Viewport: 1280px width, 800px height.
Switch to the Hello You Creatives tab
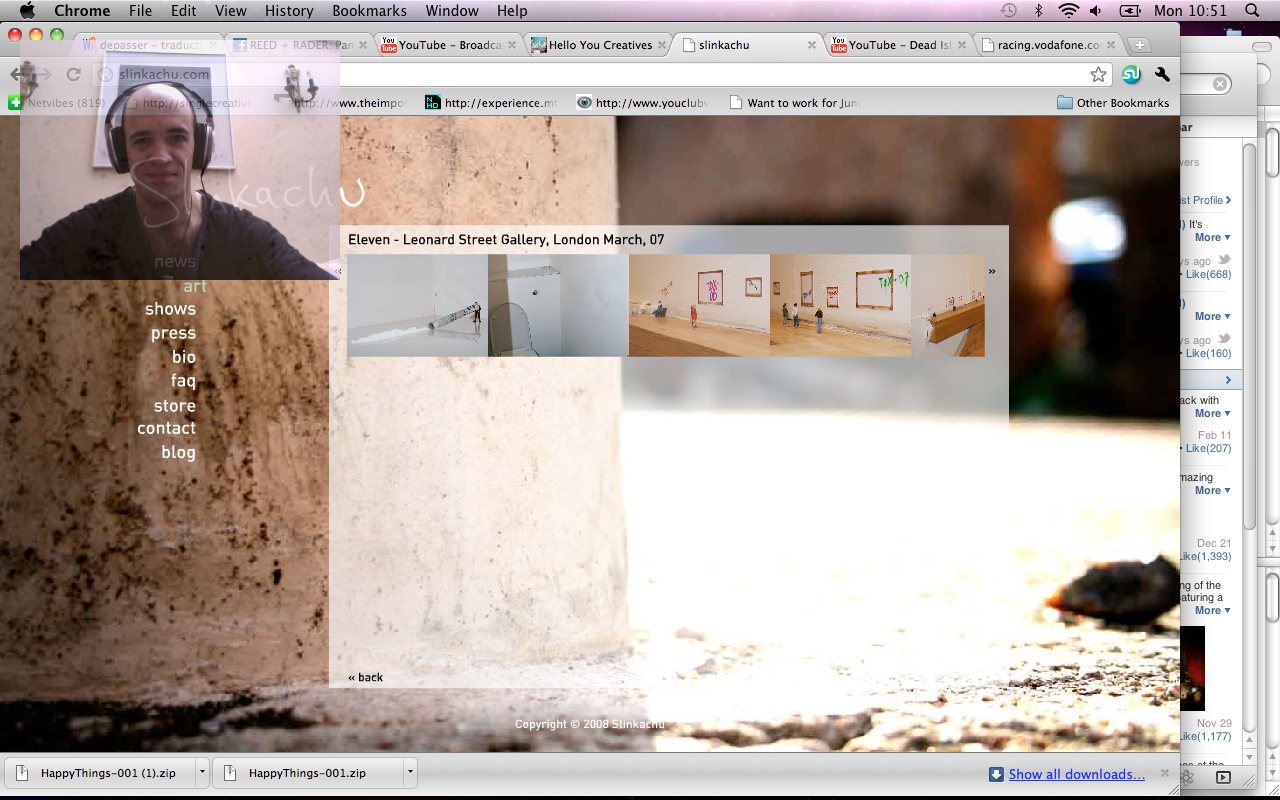(x=599, y=45)
